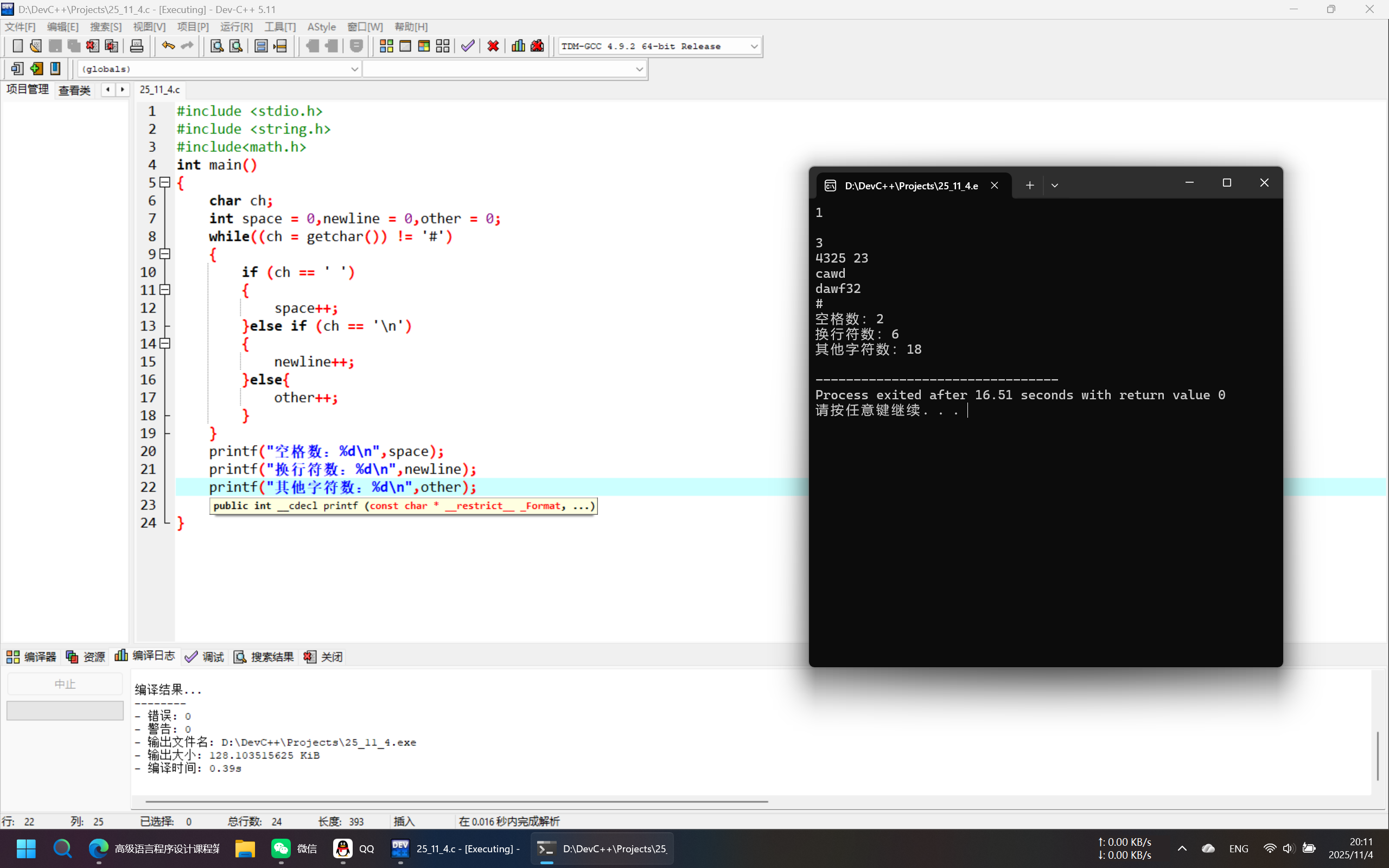
Task: Expand the (globals) scope dropdown
Action: click(354, 69)
